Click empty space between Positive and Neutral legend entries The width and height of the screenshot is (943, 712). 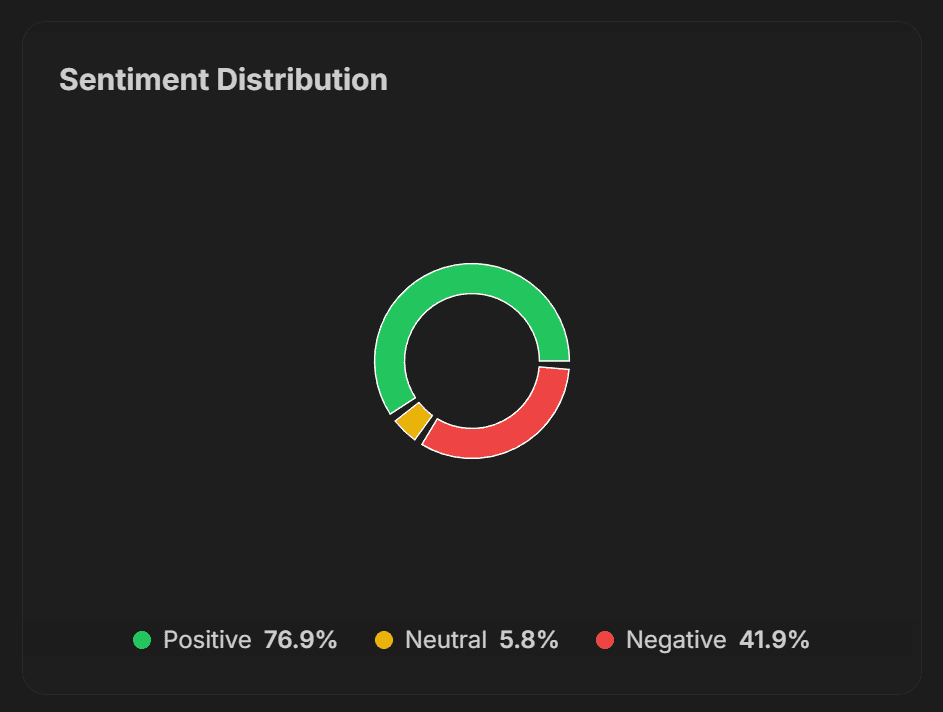(x=356, y=640)
